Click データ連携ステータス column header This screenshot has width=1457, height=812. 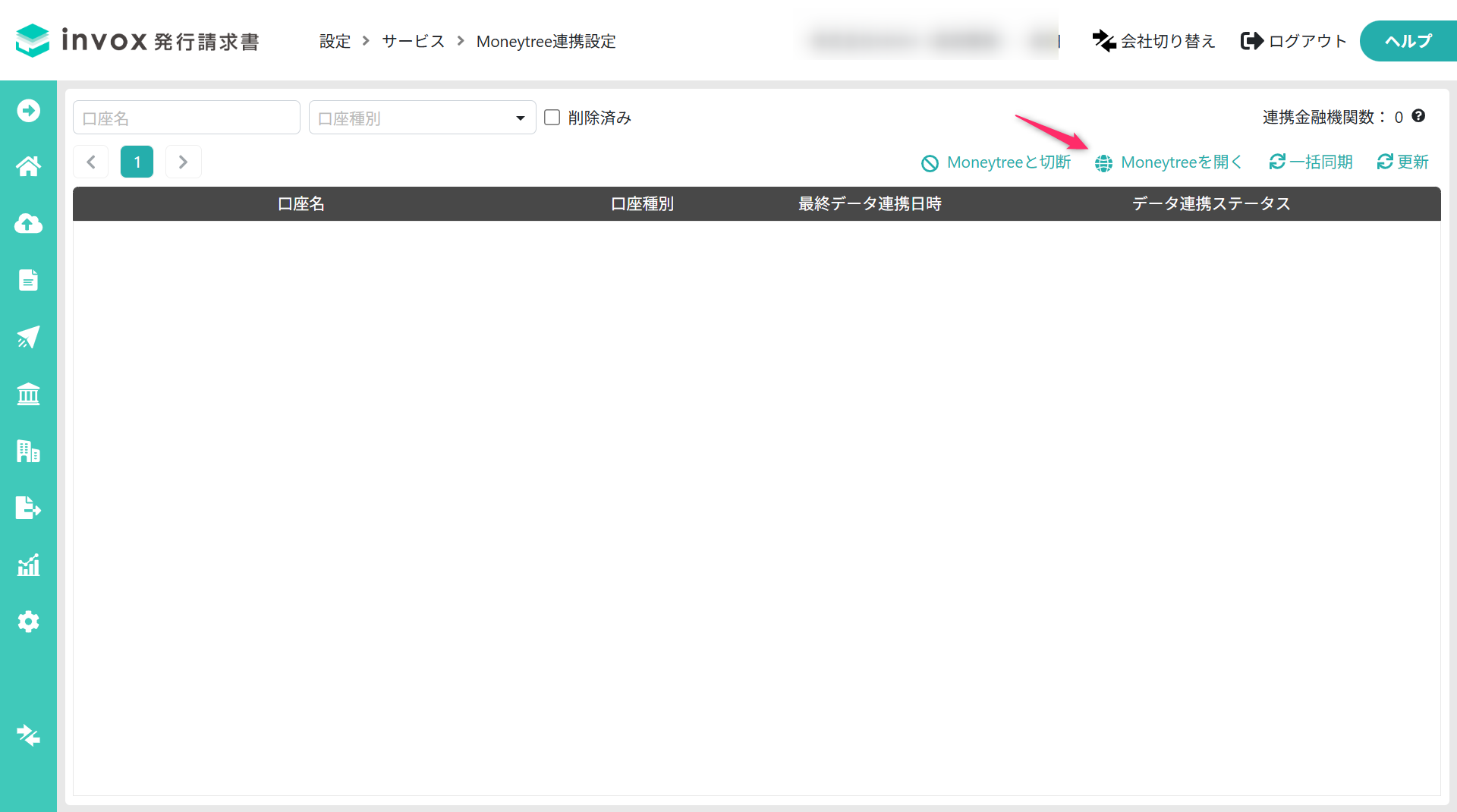pos(1211,203)
